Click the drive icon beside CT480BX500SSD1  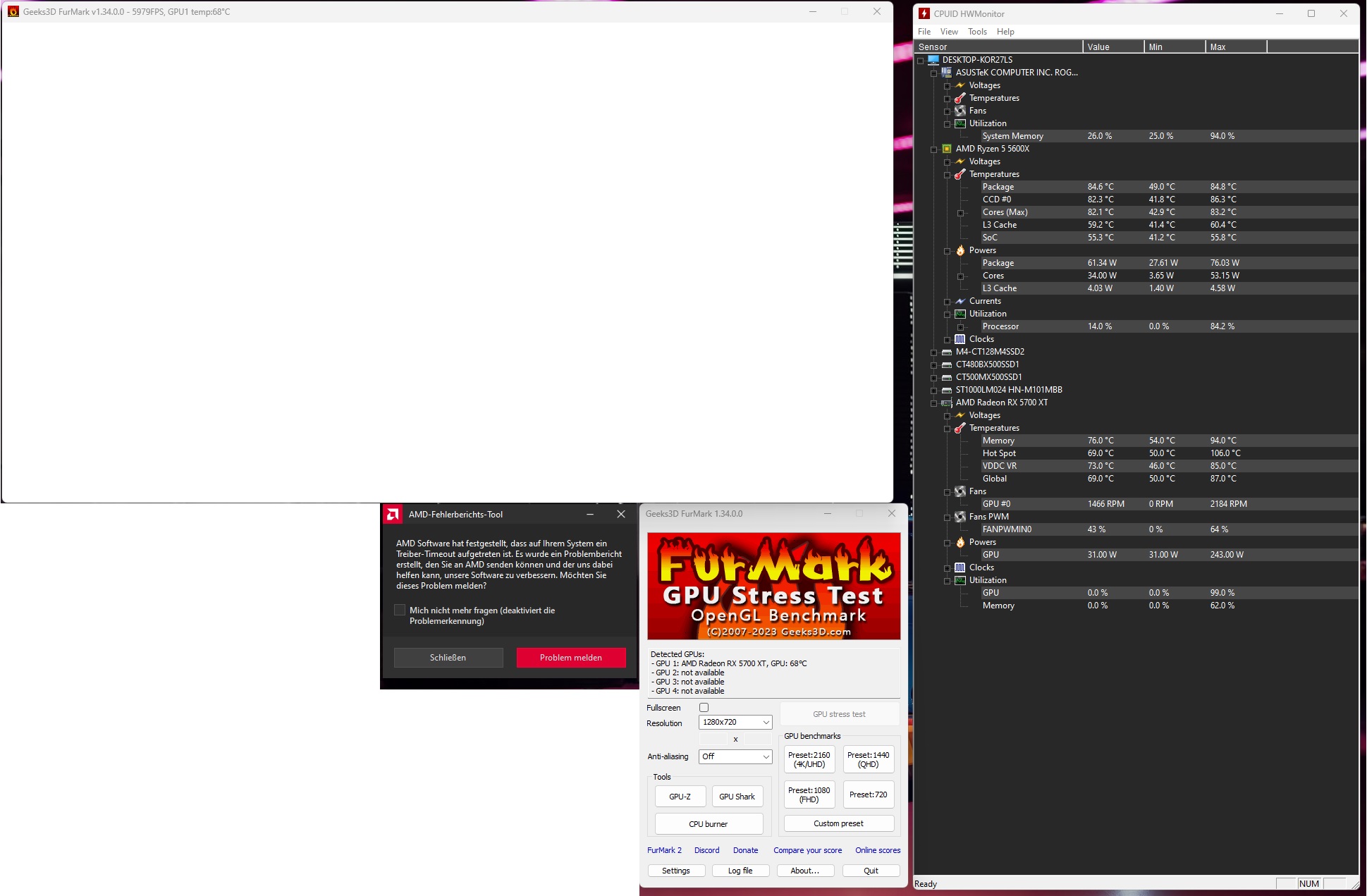946,365
